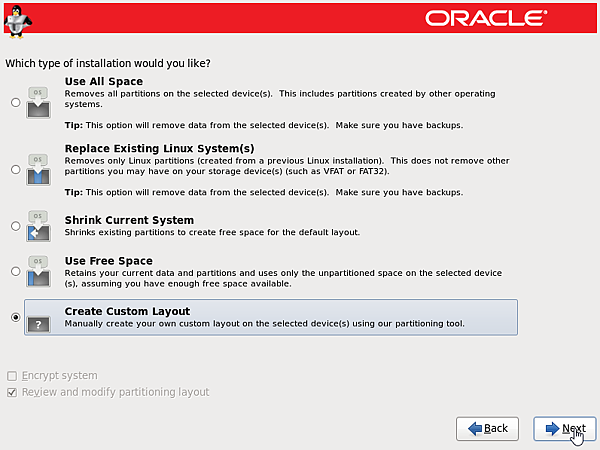Select the Use All Space radio button
This screenshot has height=450, width=600.
pyautogui.click(x=14, y=102)
